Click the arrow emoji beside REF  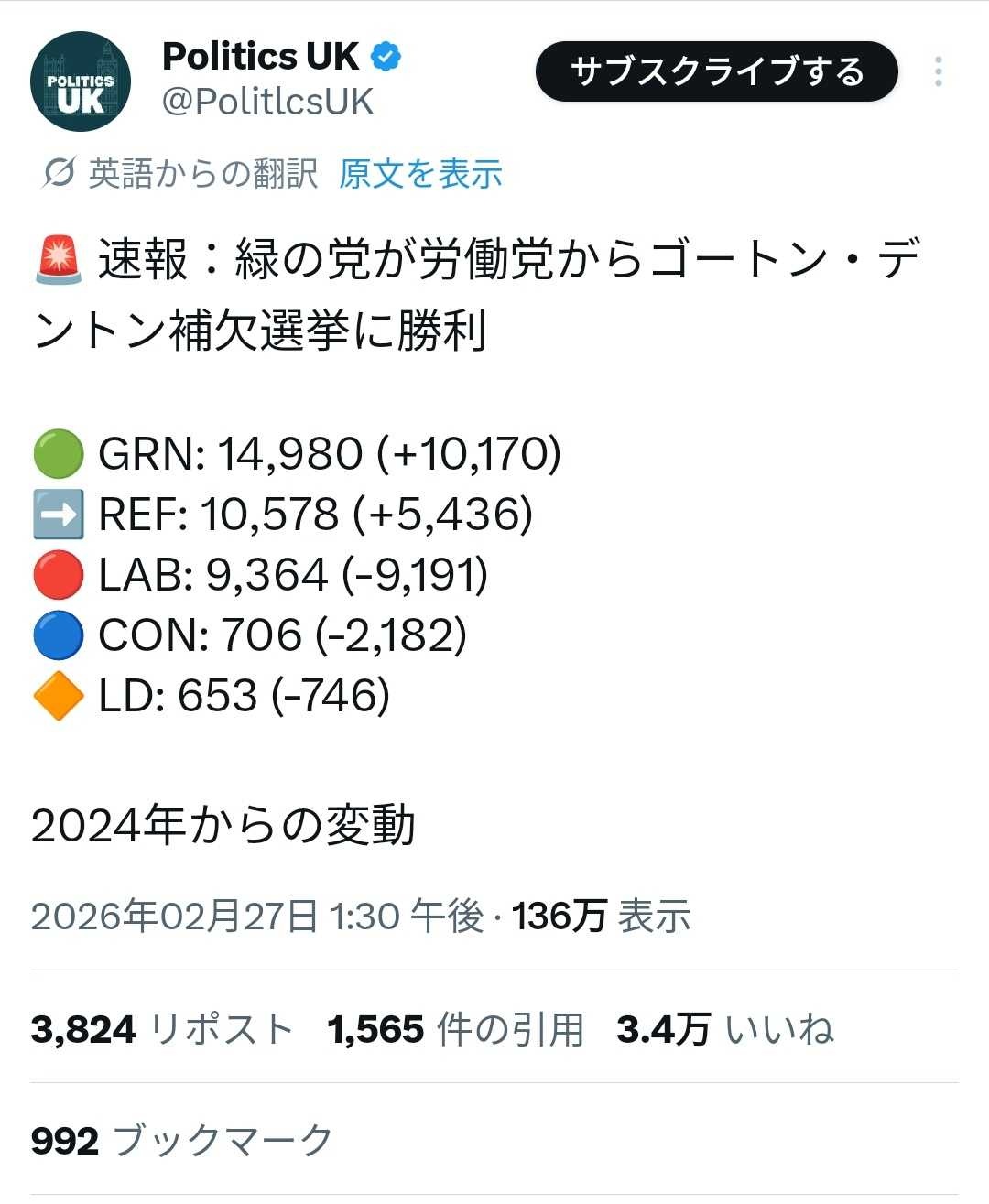(x=59, y=515)
